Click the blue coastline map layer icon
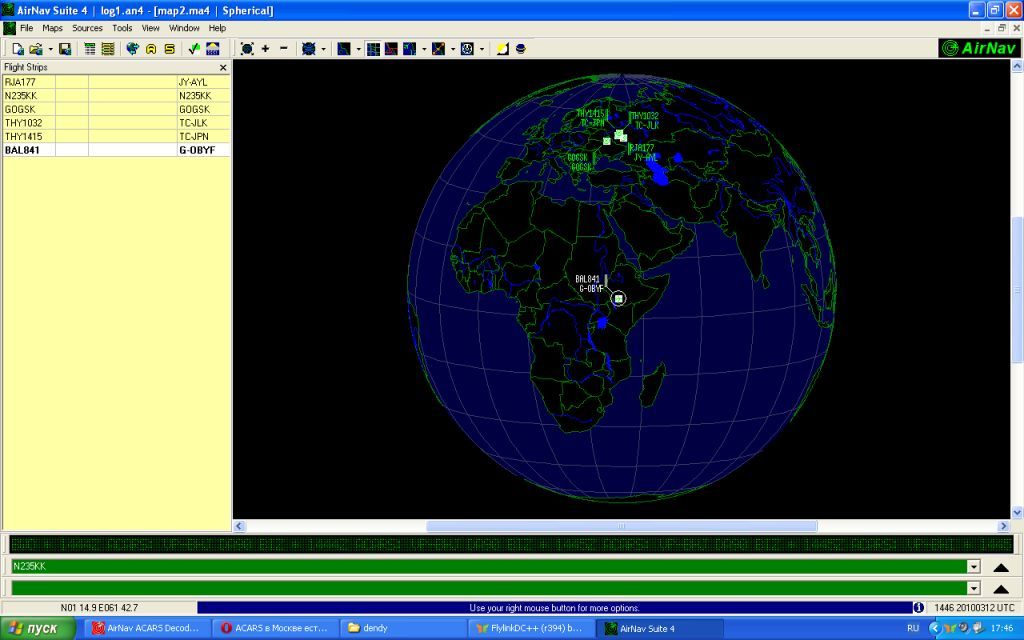This screenshot has width=1024, height=640. pos(409,49)
